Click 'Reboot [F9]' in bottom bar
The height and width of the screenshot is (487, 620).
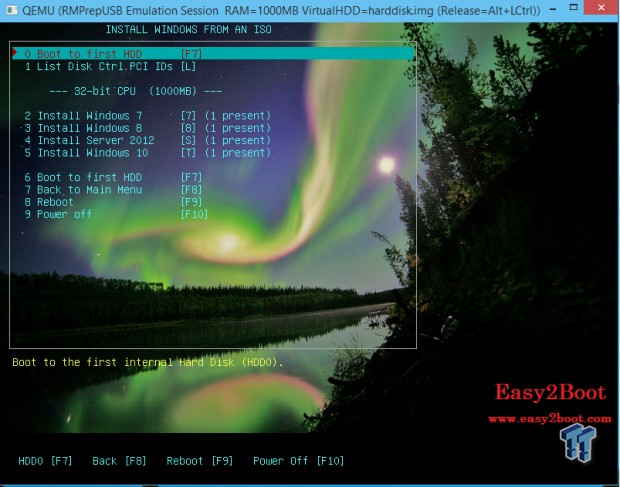tap(200, 461)
